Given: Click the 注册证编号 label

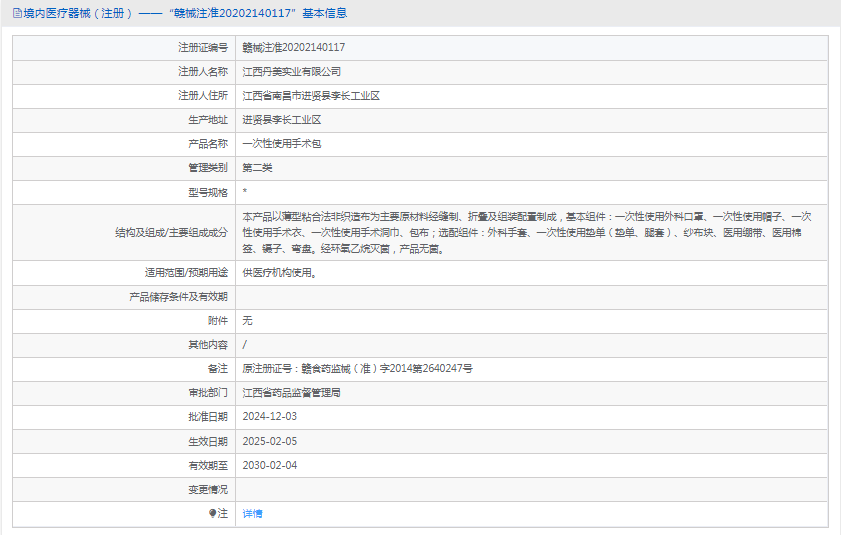Looking at the screenshot, I should 203,48.
